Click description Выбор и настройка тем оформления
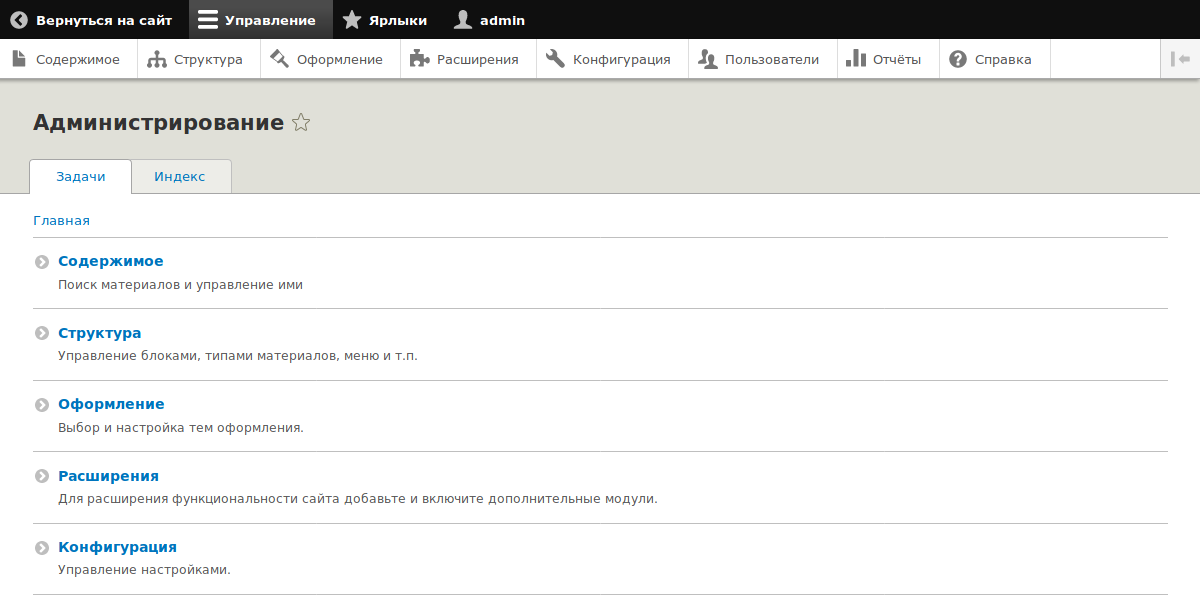1200x600 pixels. click(x=181, y=428)
